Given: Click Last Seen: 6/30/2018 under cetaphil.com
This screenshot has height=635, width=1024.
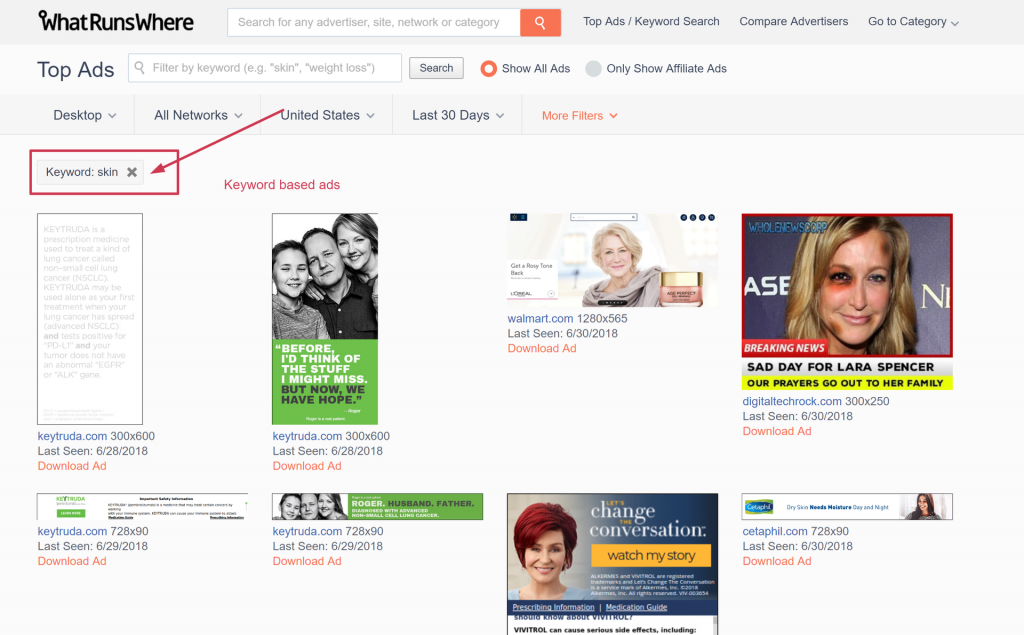Looking at the screenshot, I should [797, 546].
